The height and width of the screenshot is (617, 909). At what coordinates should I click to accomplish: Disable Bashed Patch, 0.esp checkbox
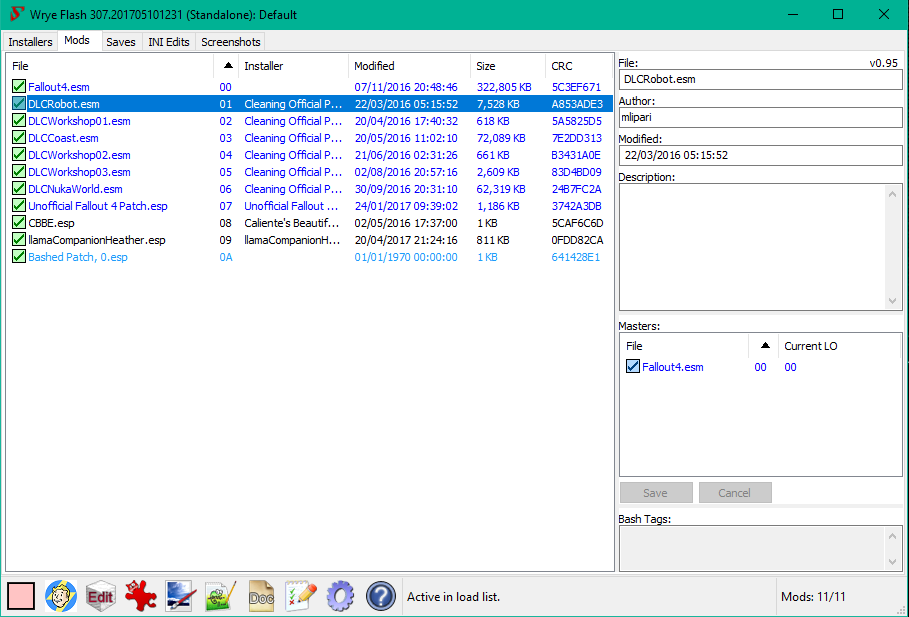coord(19,257)
